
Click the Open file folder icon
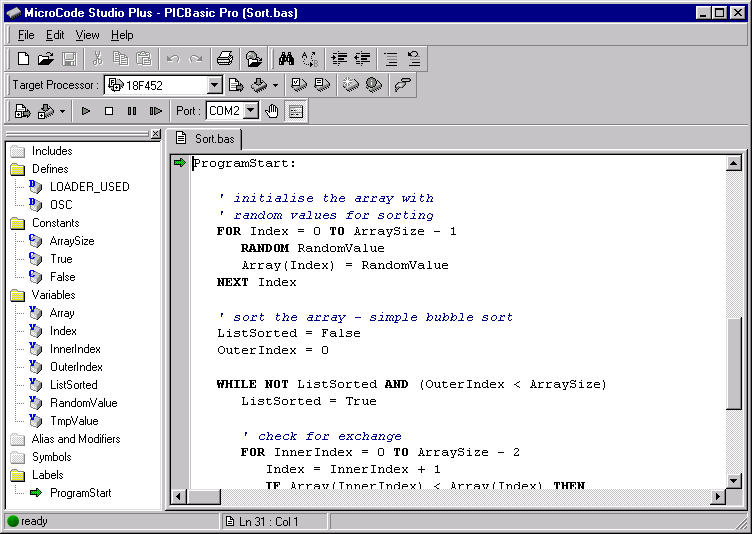46,59
